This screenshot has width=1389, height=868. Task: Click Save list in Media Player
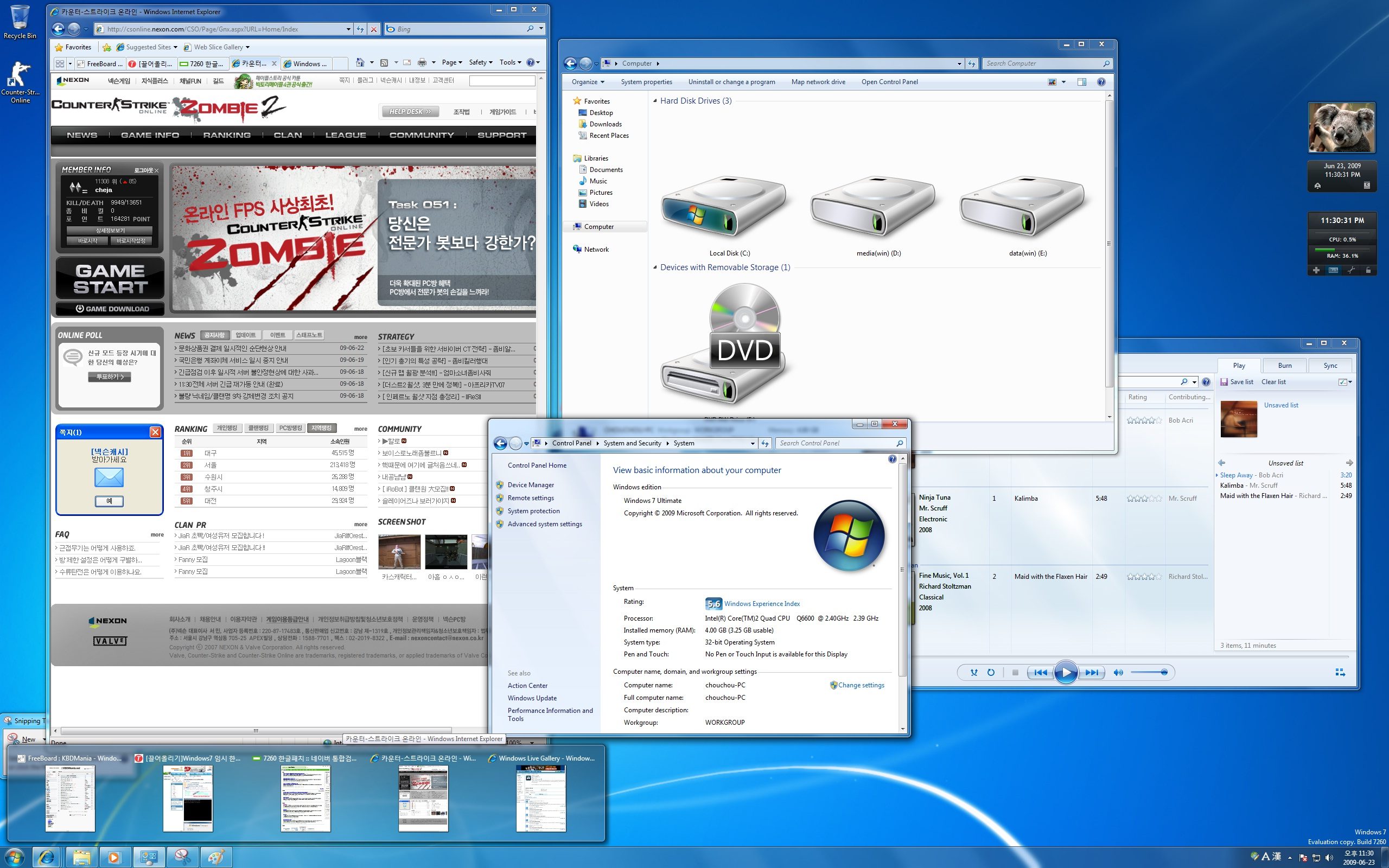pos(1237,382)
